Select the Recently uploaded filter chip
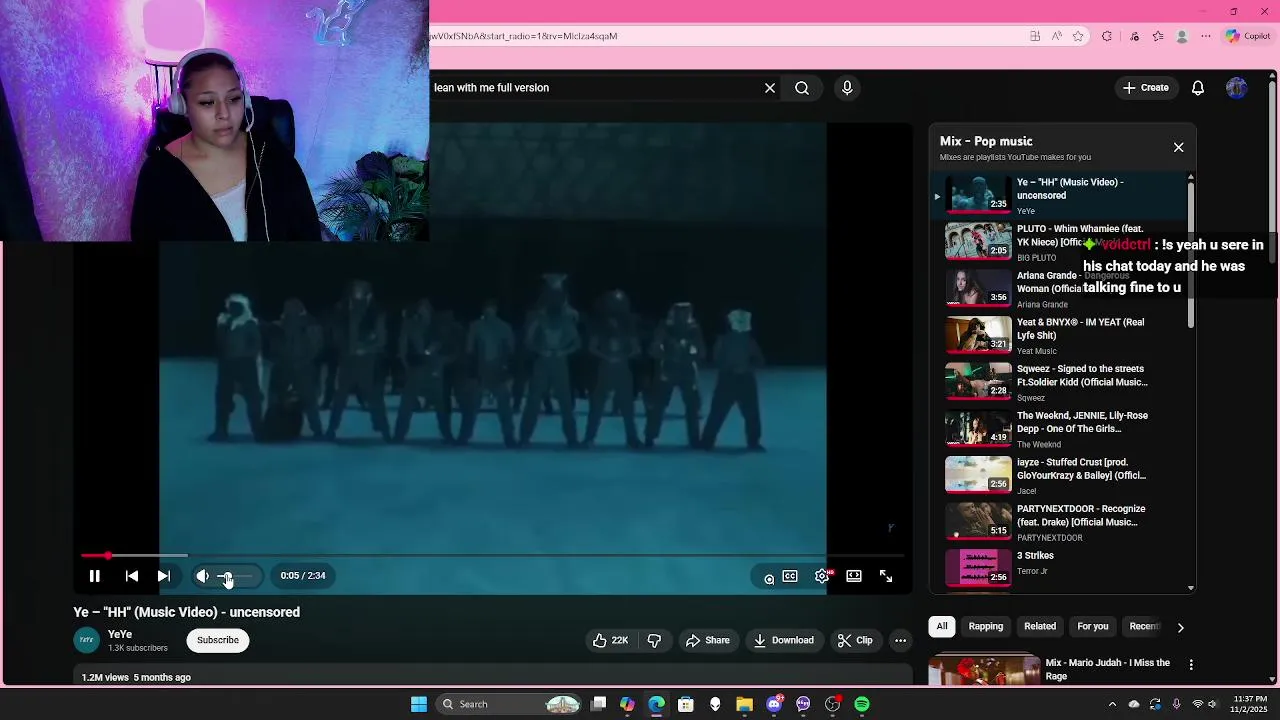1280x720 pixels. coord(1144,626)
